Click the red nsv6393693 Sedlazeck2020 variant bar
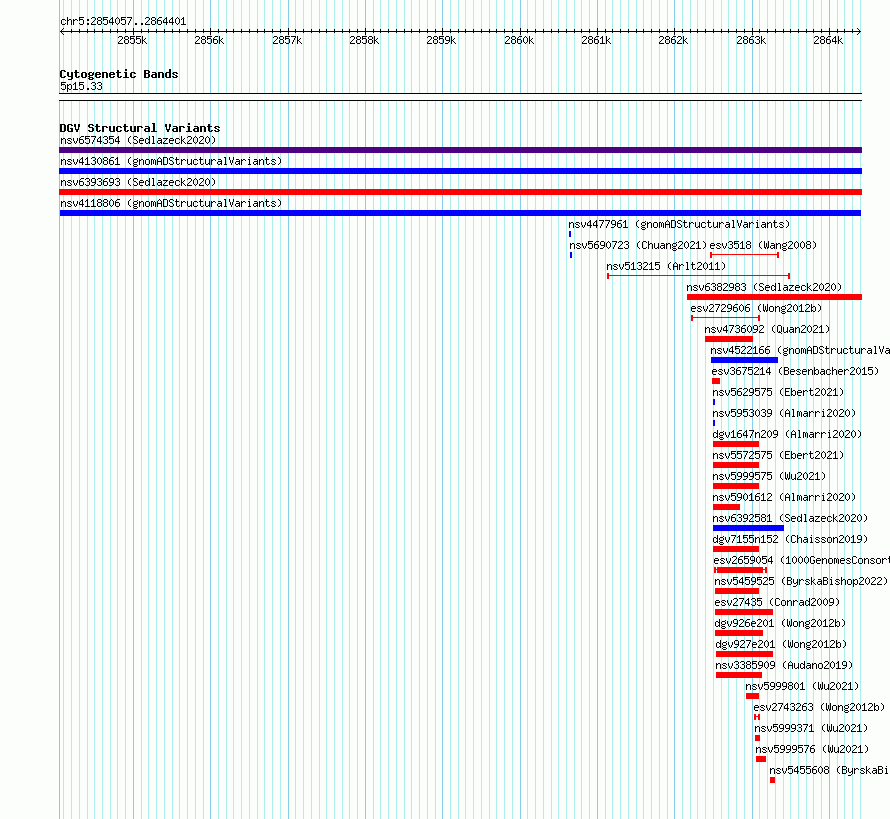 click(x=460, y=192)
